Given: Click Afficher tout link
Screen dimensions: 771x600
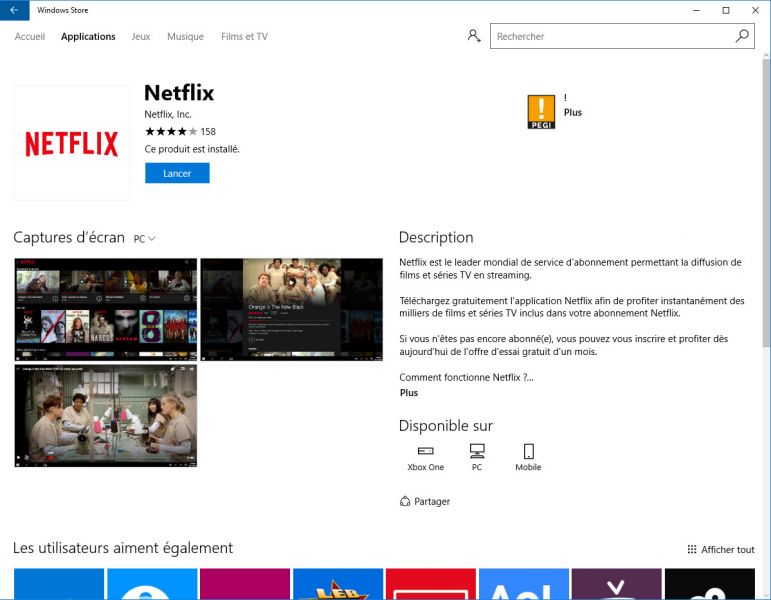Looking at the screenshot, I should (x=728, y=549).
